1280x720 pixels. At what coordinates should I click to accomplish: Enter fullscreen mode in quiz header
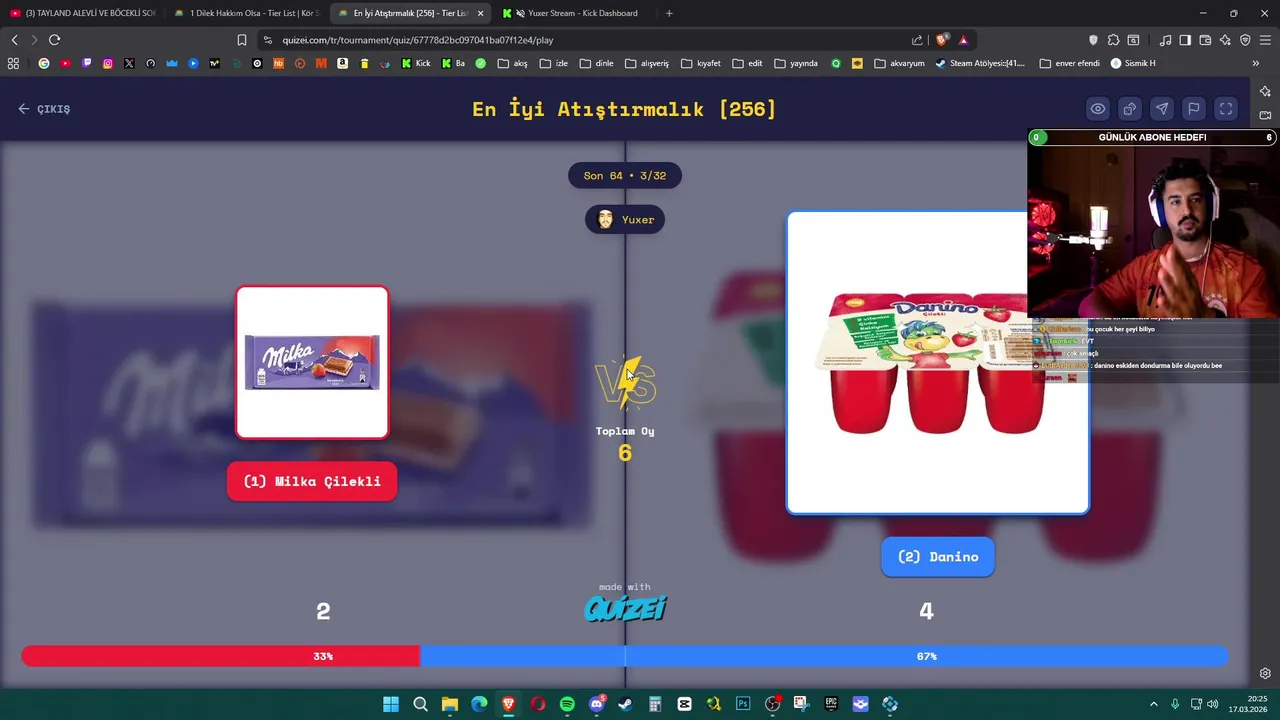(x=1226, y=109)
